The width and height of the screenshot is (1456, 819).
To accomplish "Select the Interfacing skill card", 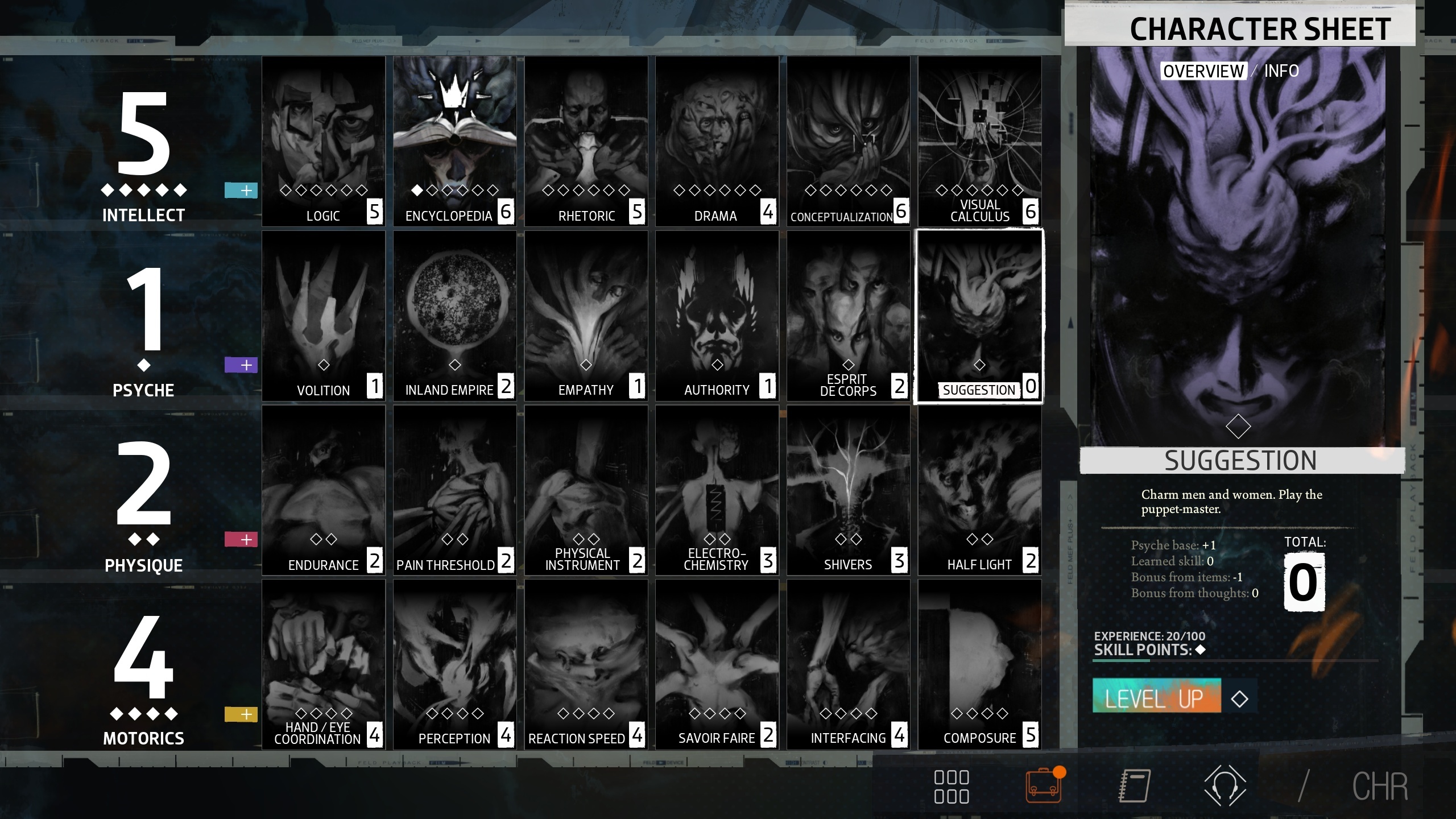I will coord(849,665).
